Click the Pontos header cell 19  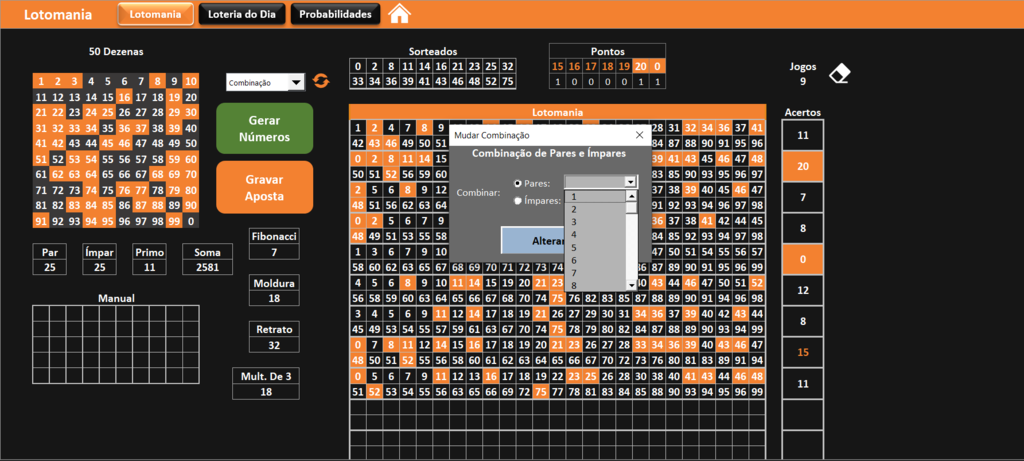click(624, 67)
